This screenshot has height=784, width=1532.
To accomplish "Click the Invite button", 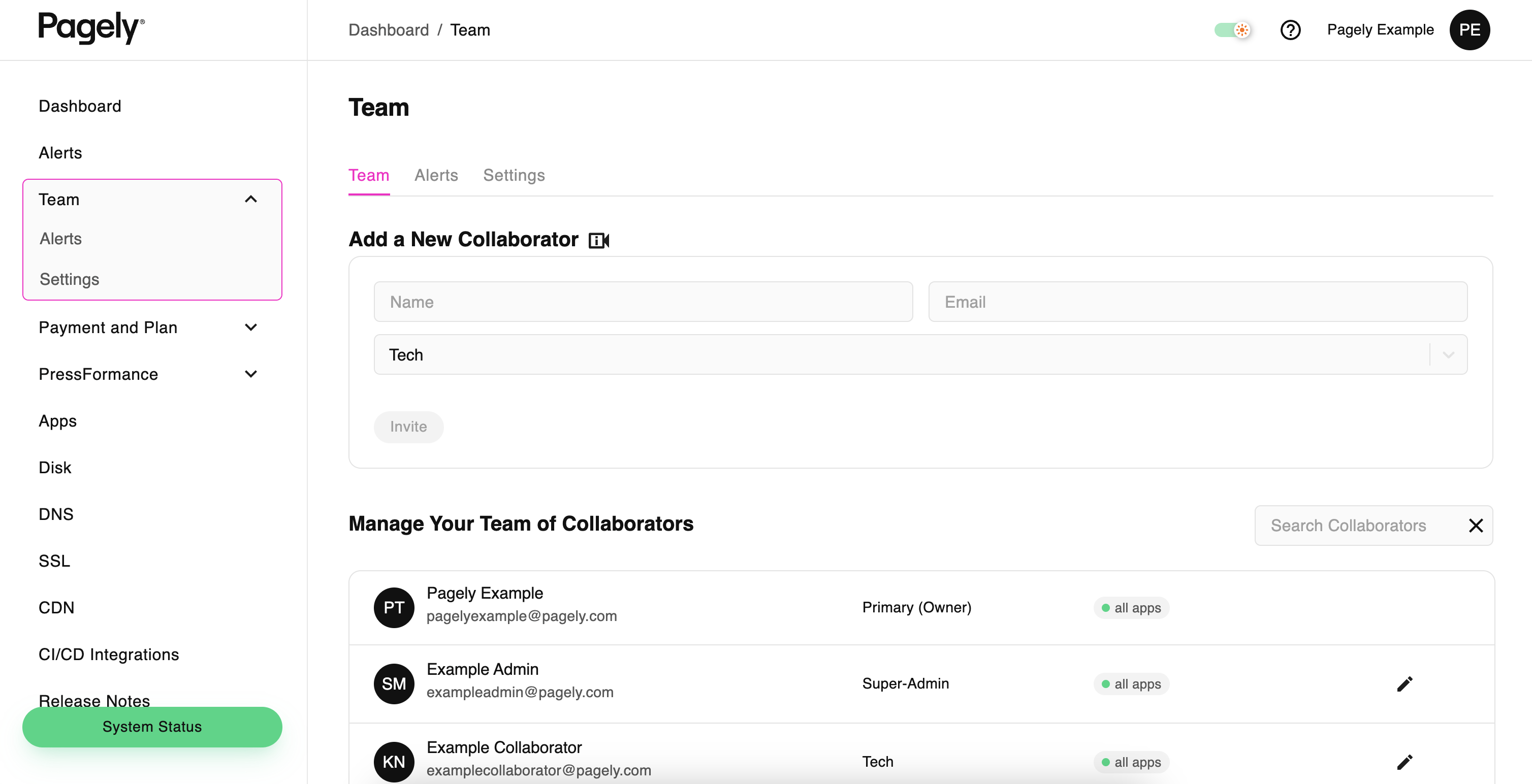I will (408, 427).
